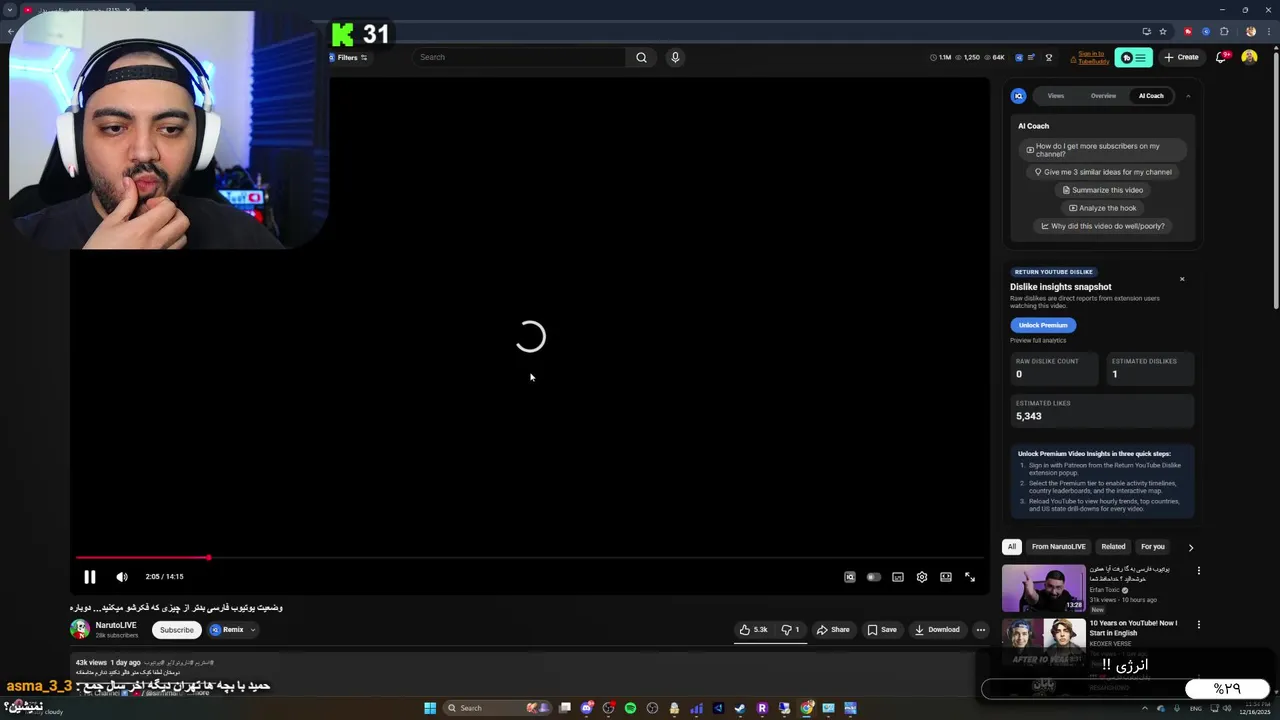1280x720 pixels.
Task: Subscribe to NarutoLIVE channel
Action: tap(177, 630)
